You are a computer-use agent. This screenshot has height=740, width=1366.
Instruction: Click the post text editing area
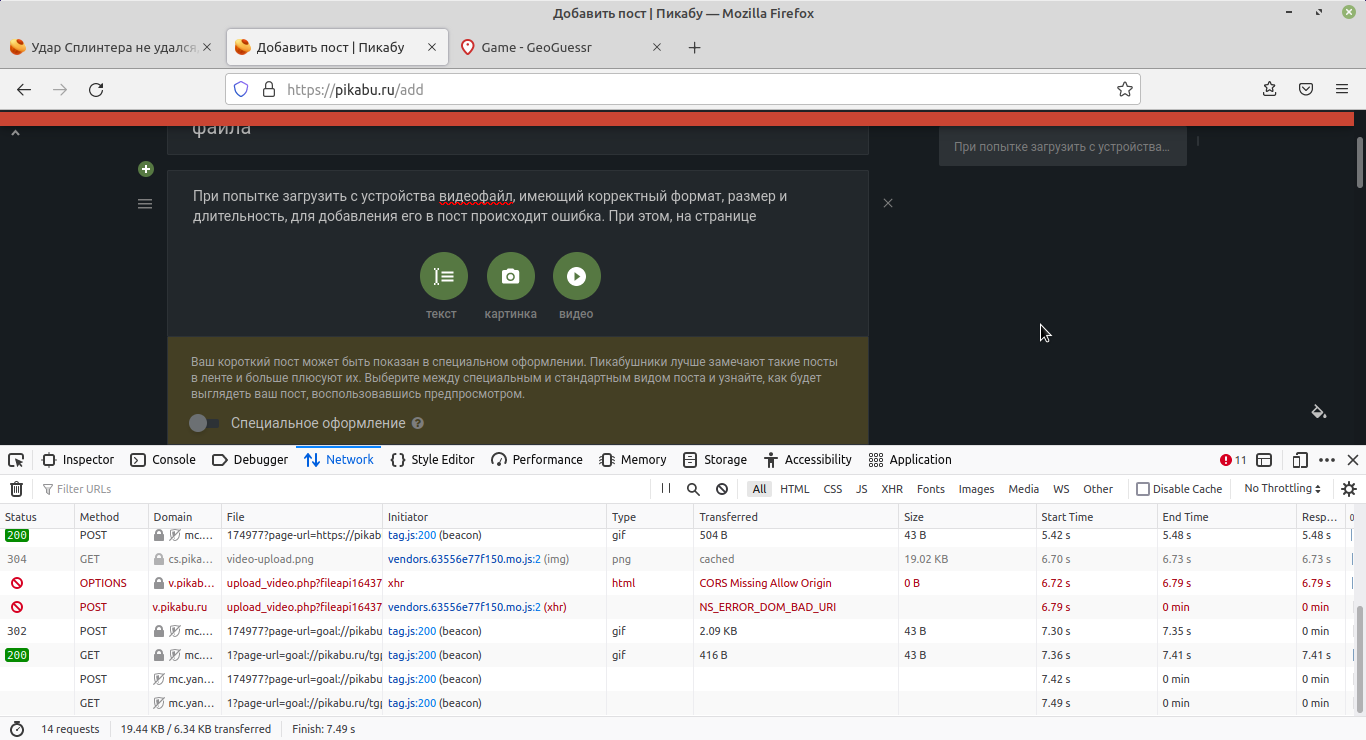(x=518, y=206)
